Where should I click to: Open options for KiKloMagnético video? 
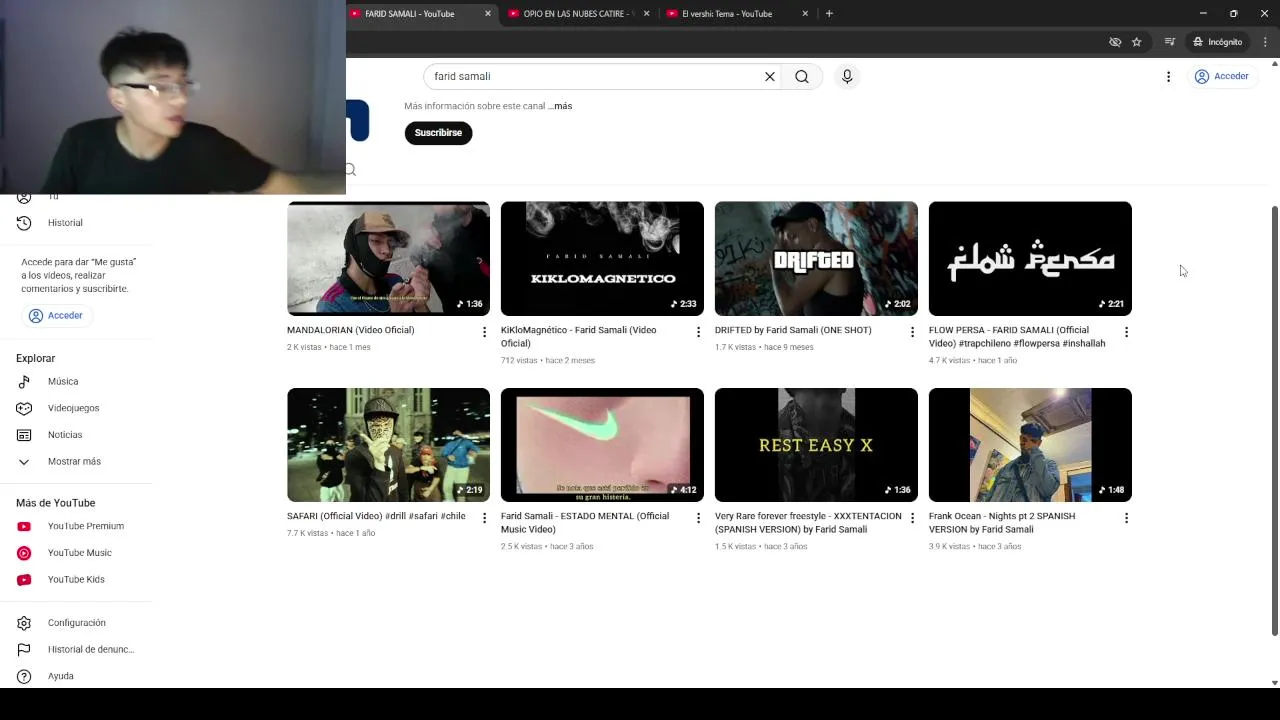[x=698, y=332]
